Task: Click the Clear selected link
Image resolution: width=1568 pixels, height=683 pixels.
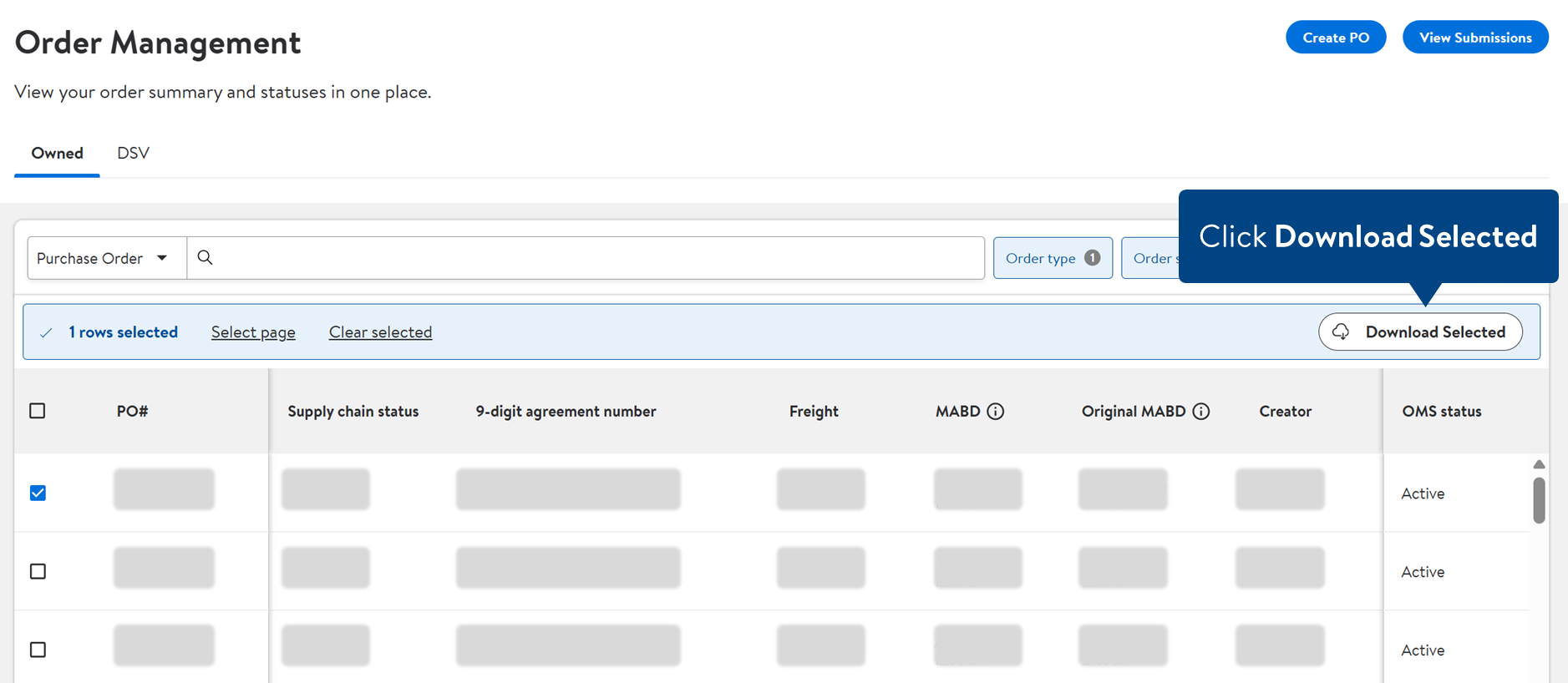Action: tap(380, 332)
